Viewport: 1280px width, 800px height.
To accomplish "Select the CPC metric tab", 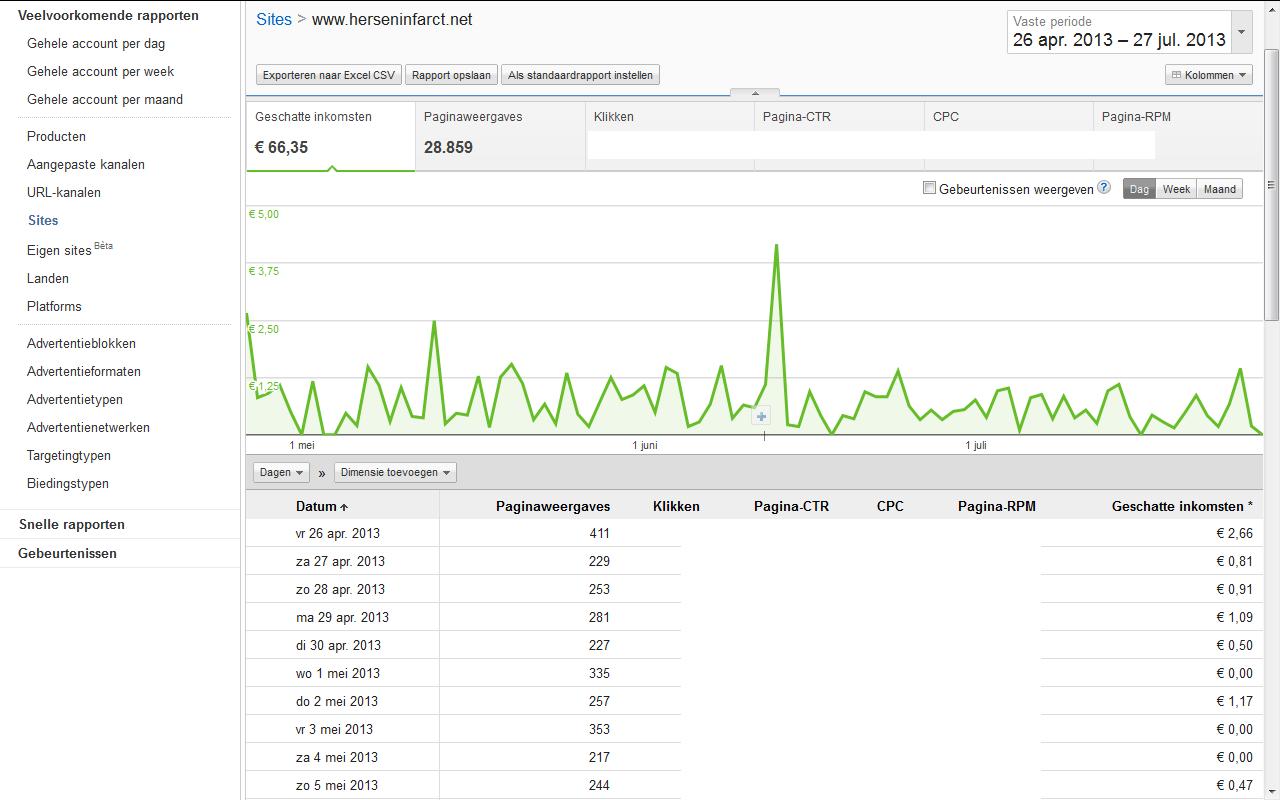I will point(1008,136).
